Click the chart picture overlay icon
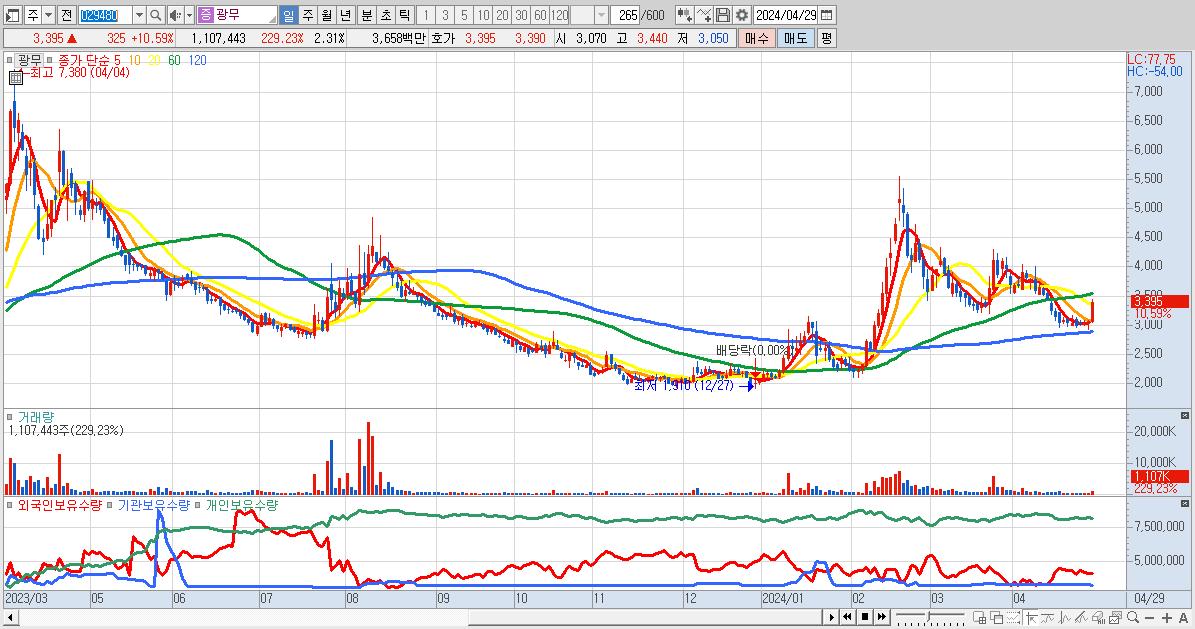Image resolution: width=1195 pixels, height=629 pixels. pyautogui.click(x=1116, y=618)
